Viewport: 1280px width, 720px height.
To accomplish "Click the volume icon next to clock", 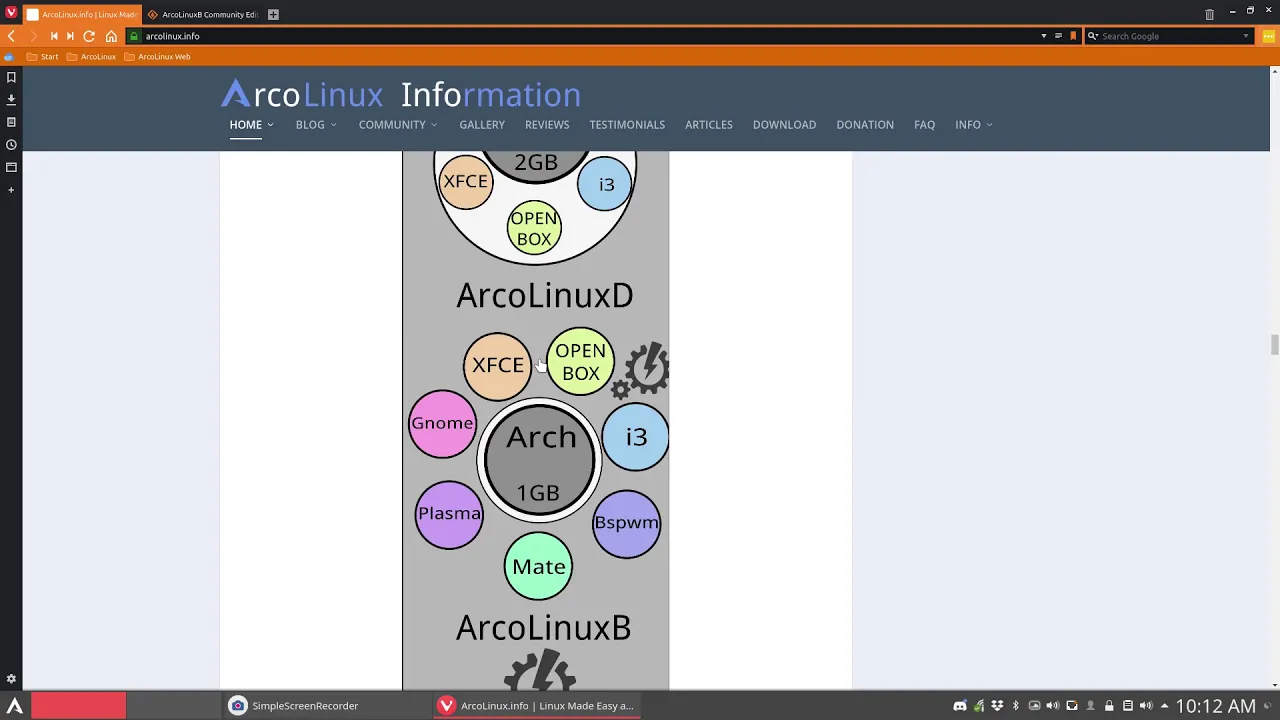I will [1146, 706].
